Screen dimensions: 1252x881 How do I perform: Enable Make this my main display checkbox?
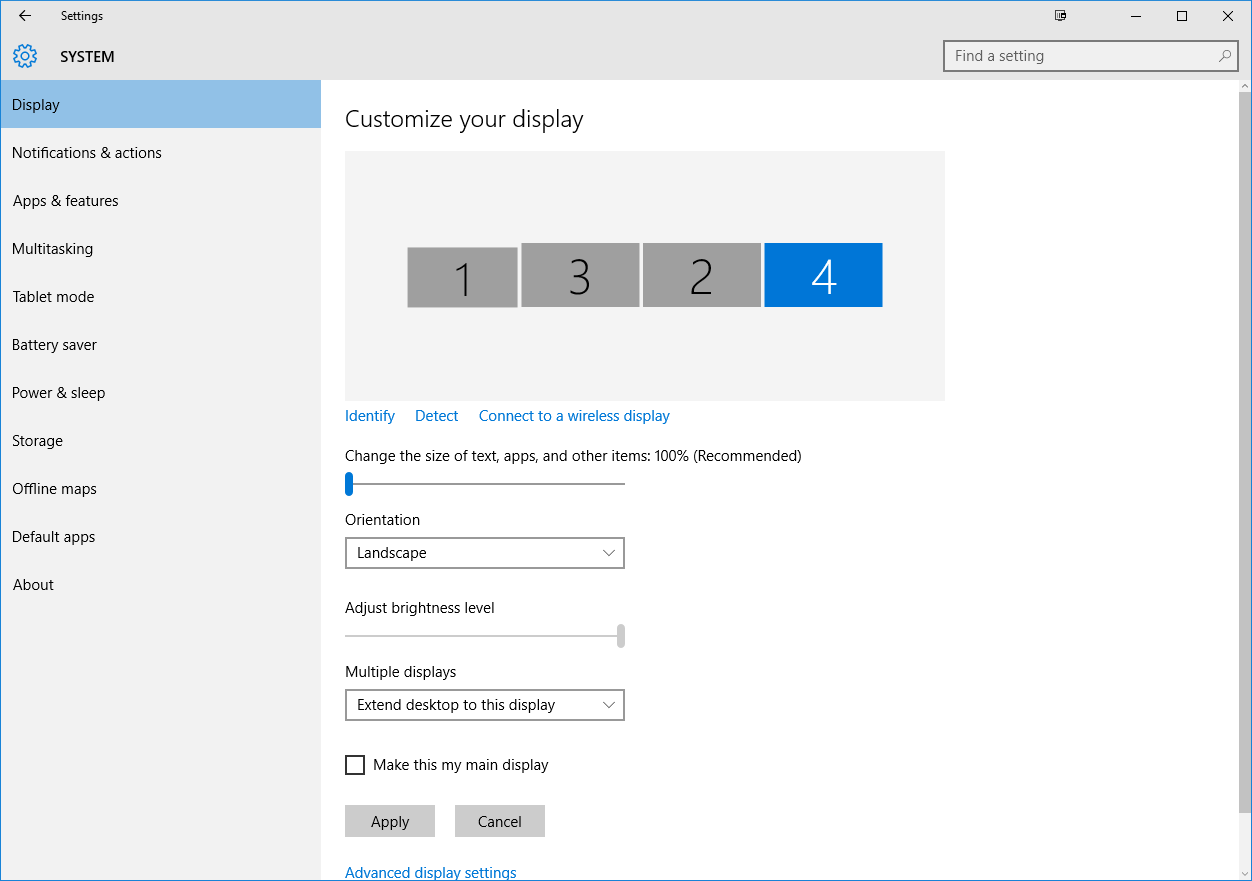(x=355, y=765)
